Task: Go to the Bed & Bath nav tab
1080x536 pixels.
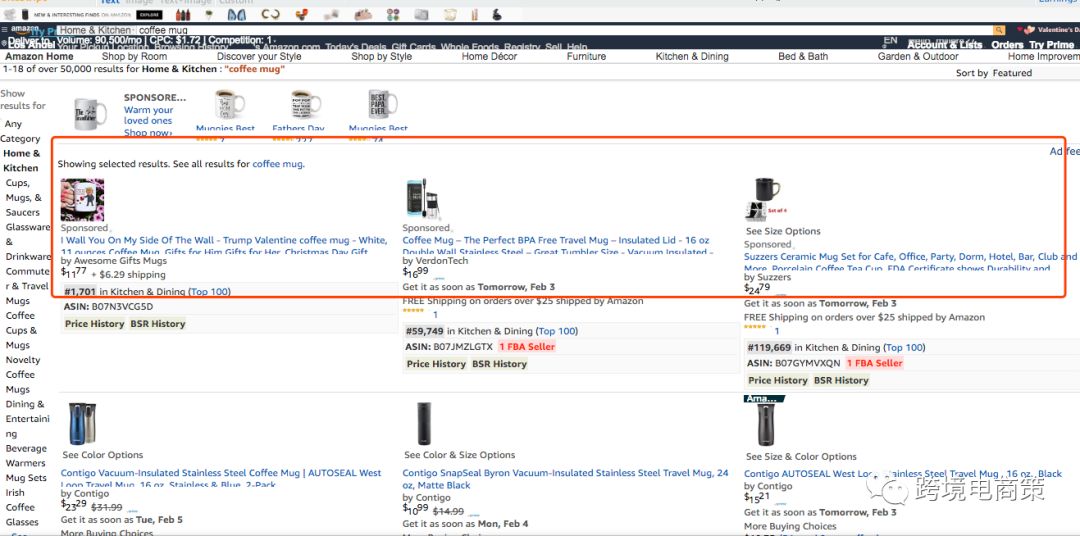Action: click(803, 57)
